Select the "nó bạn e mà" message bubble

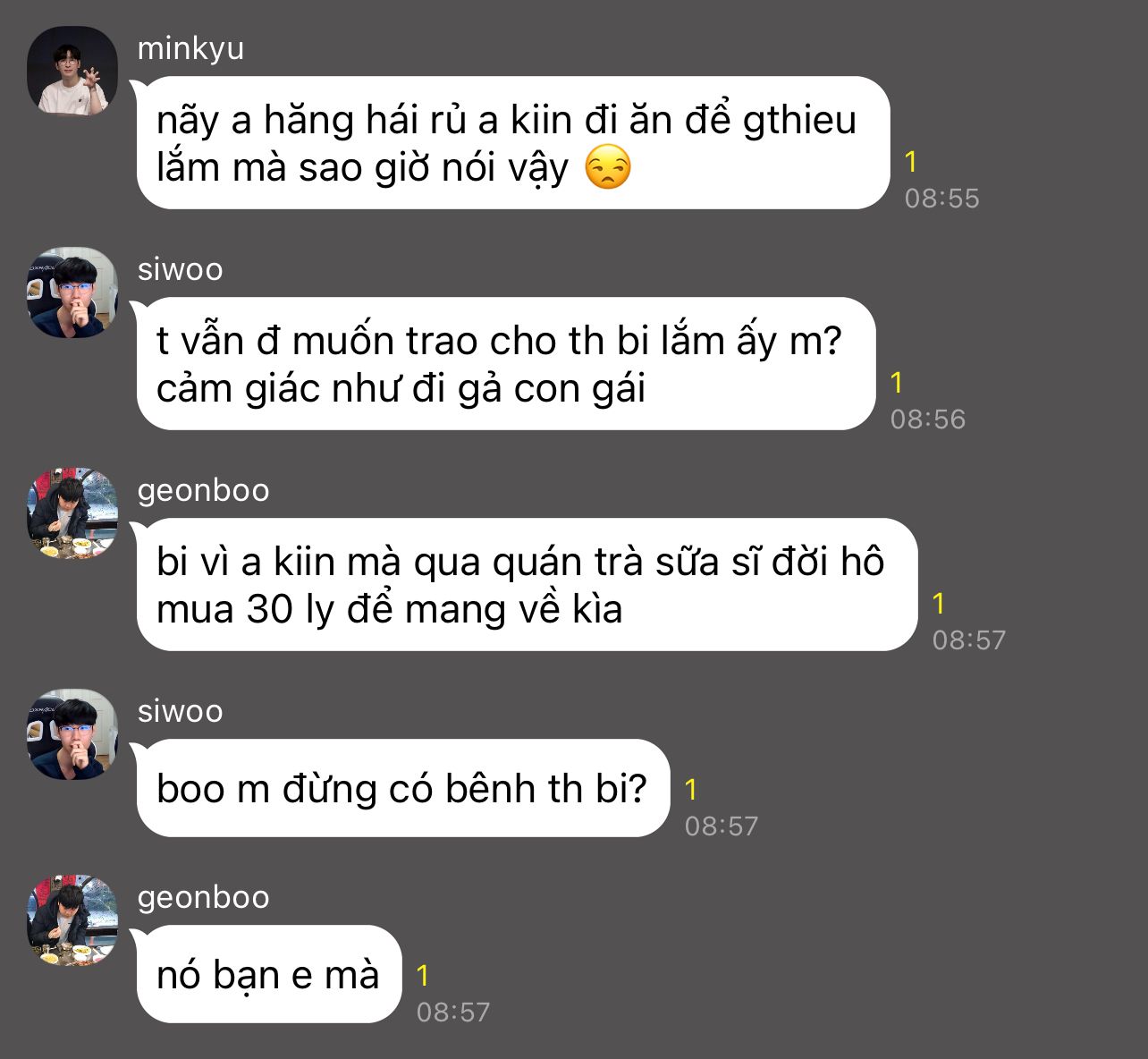click(267, 974)
